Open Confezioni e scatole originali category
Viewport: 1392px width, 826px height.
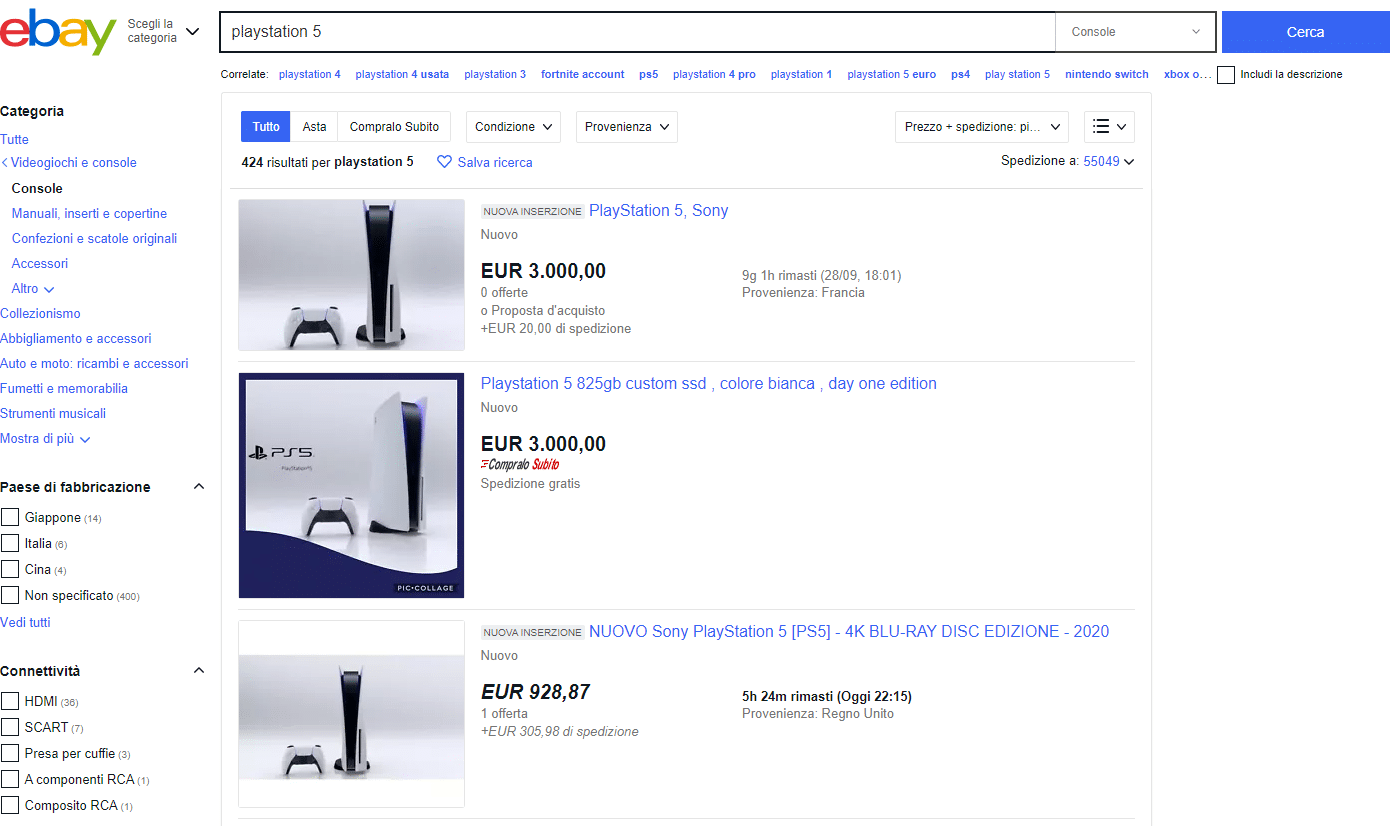tap(94, 239)
